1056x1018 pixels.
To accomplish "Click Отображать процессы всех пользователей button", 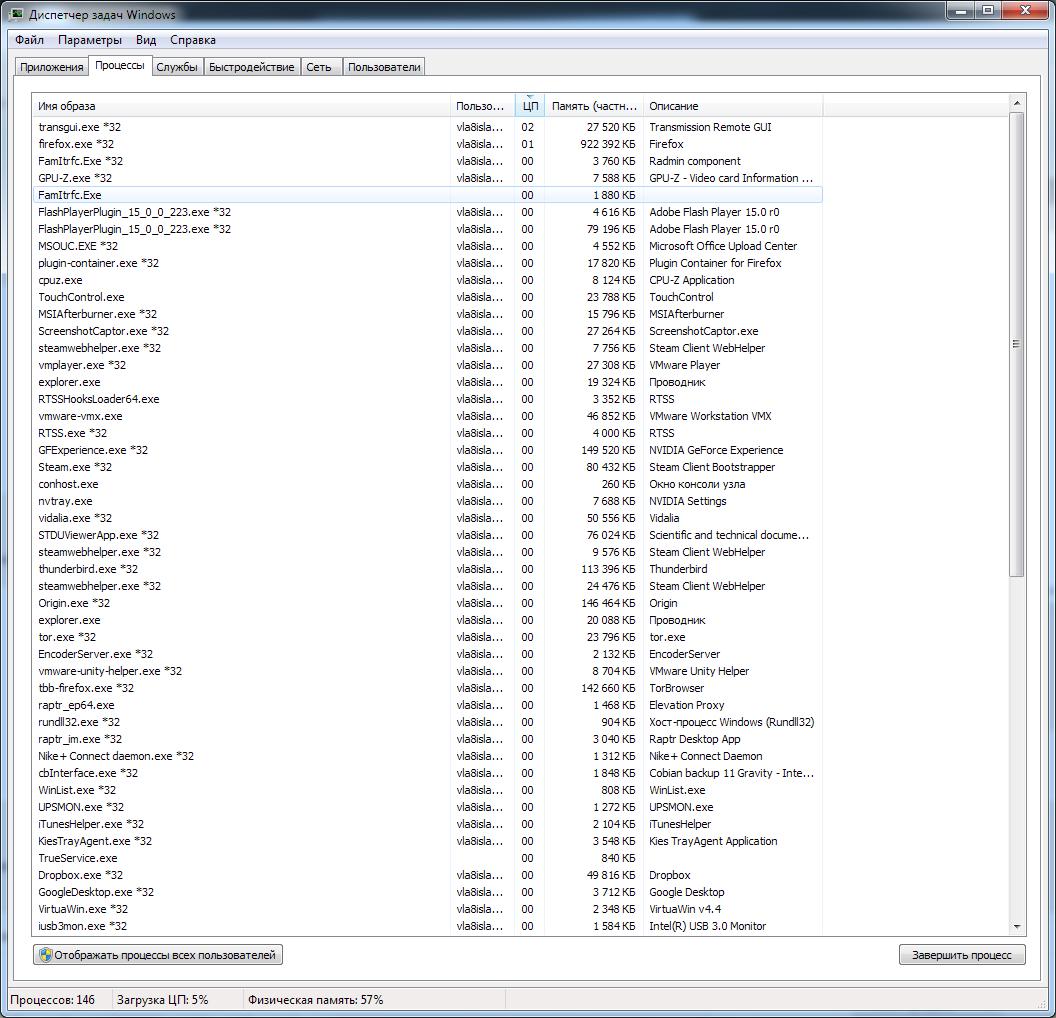I will 158,955.
